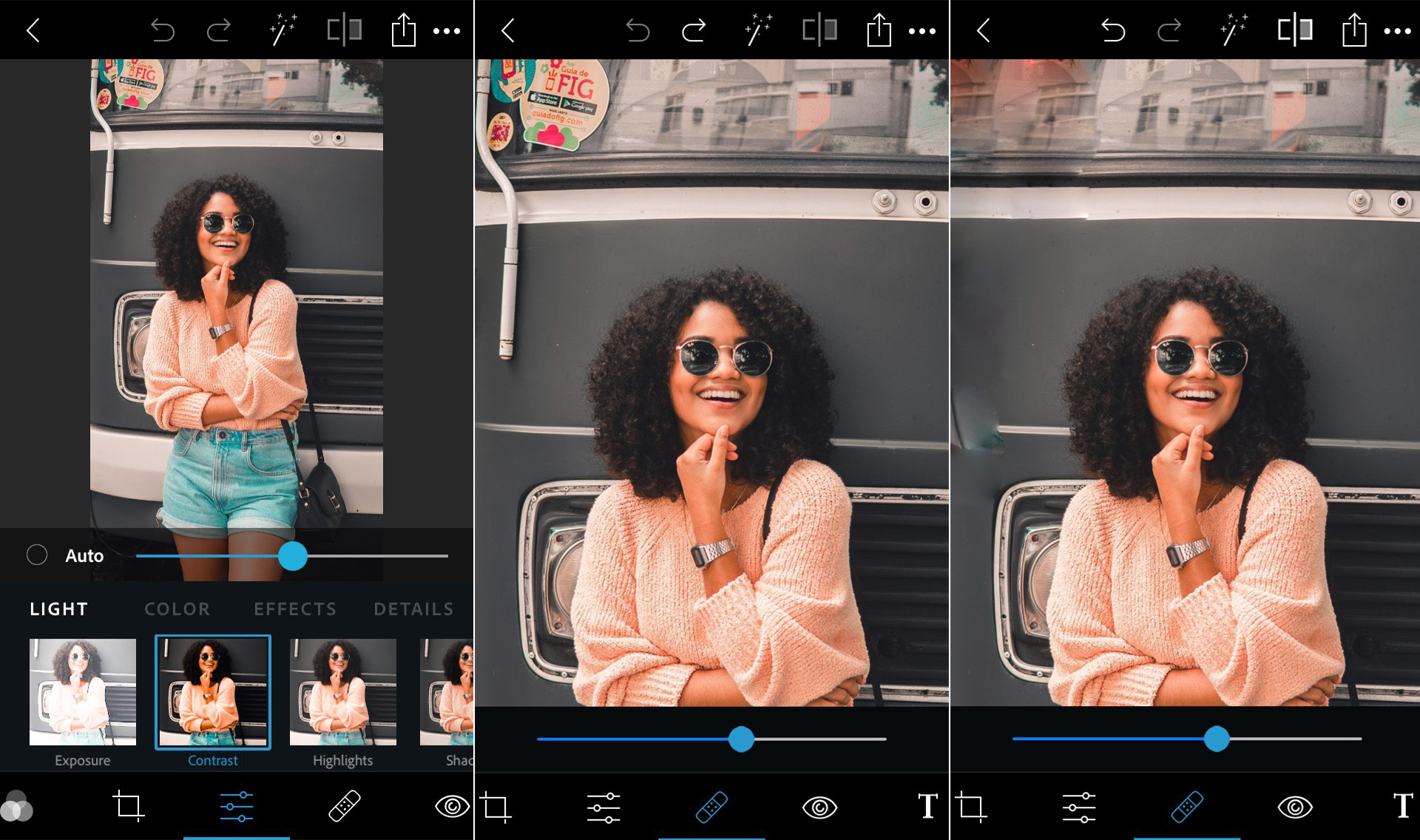Select the Highlights adjustment thumbnail
This screenshot has height=840, width=1420.
click(342, 691)
